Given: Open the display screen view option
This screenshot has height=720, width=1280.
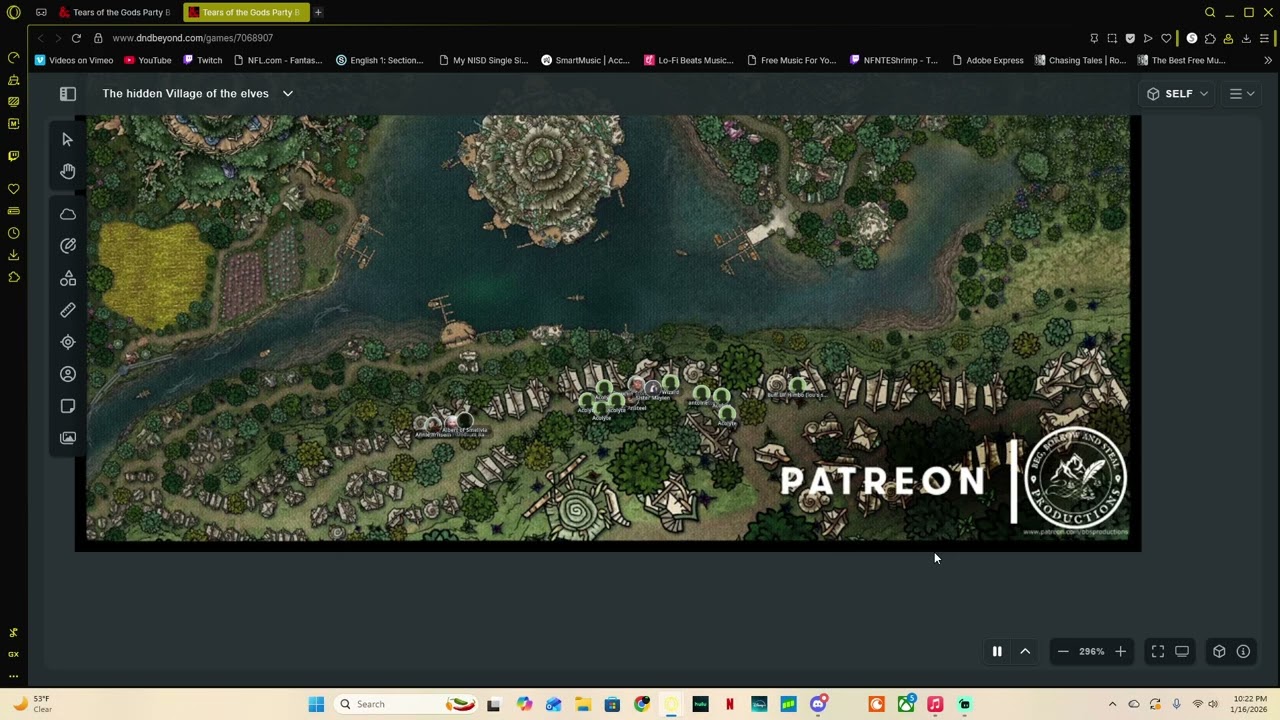Looking at the screenshot, I should (x=1182, y=651).
